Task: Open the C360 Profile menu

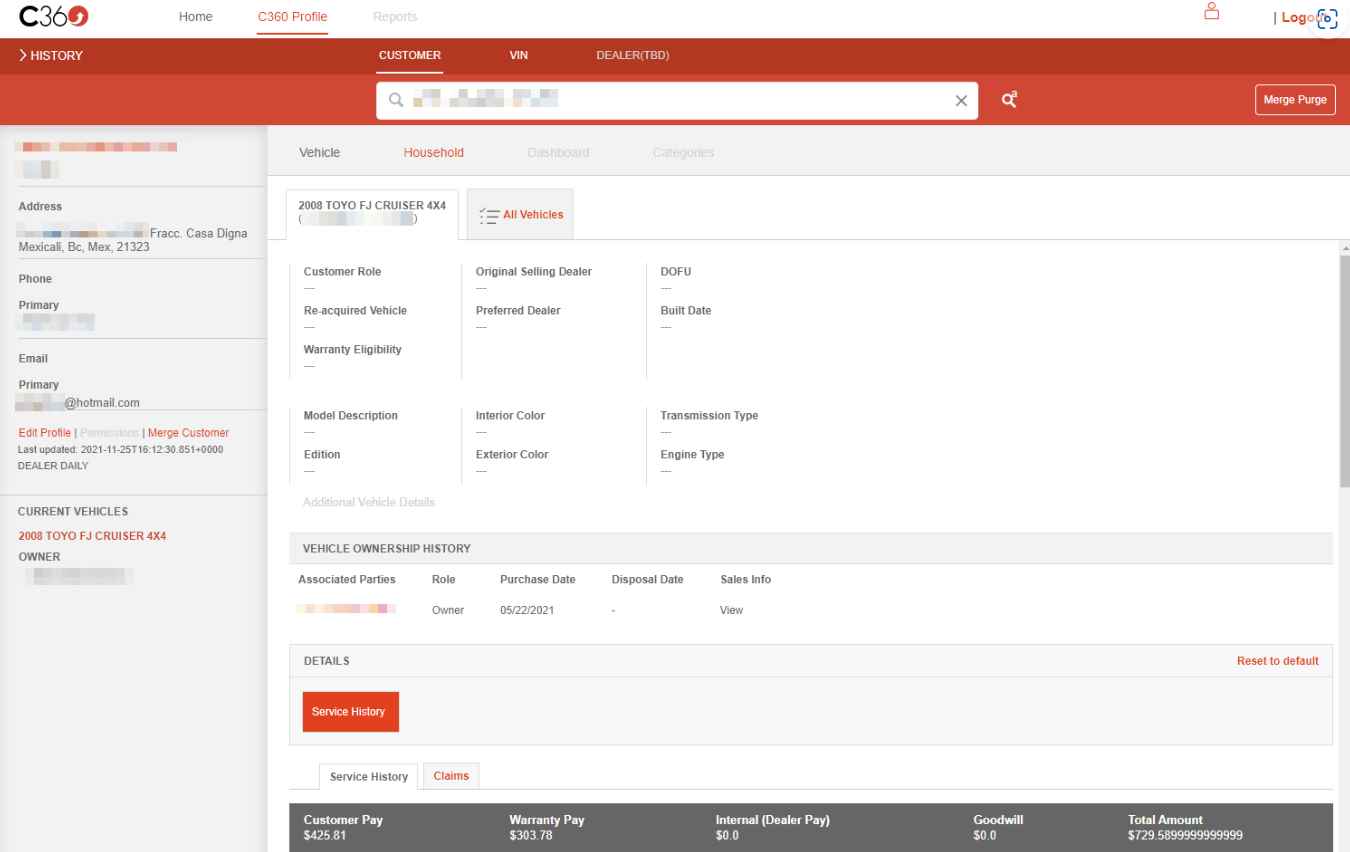Action: 292,17
